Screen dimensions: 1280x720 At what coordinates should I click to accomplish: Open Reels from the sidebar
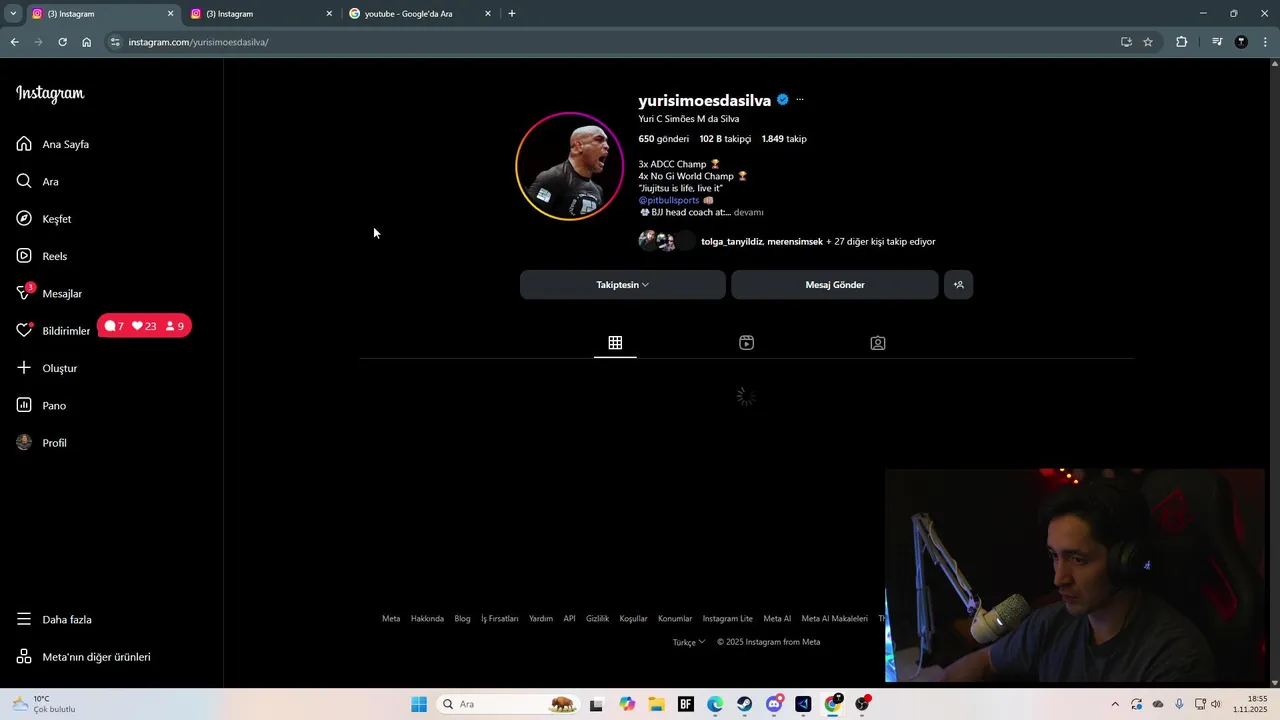(x=42, y=256)
